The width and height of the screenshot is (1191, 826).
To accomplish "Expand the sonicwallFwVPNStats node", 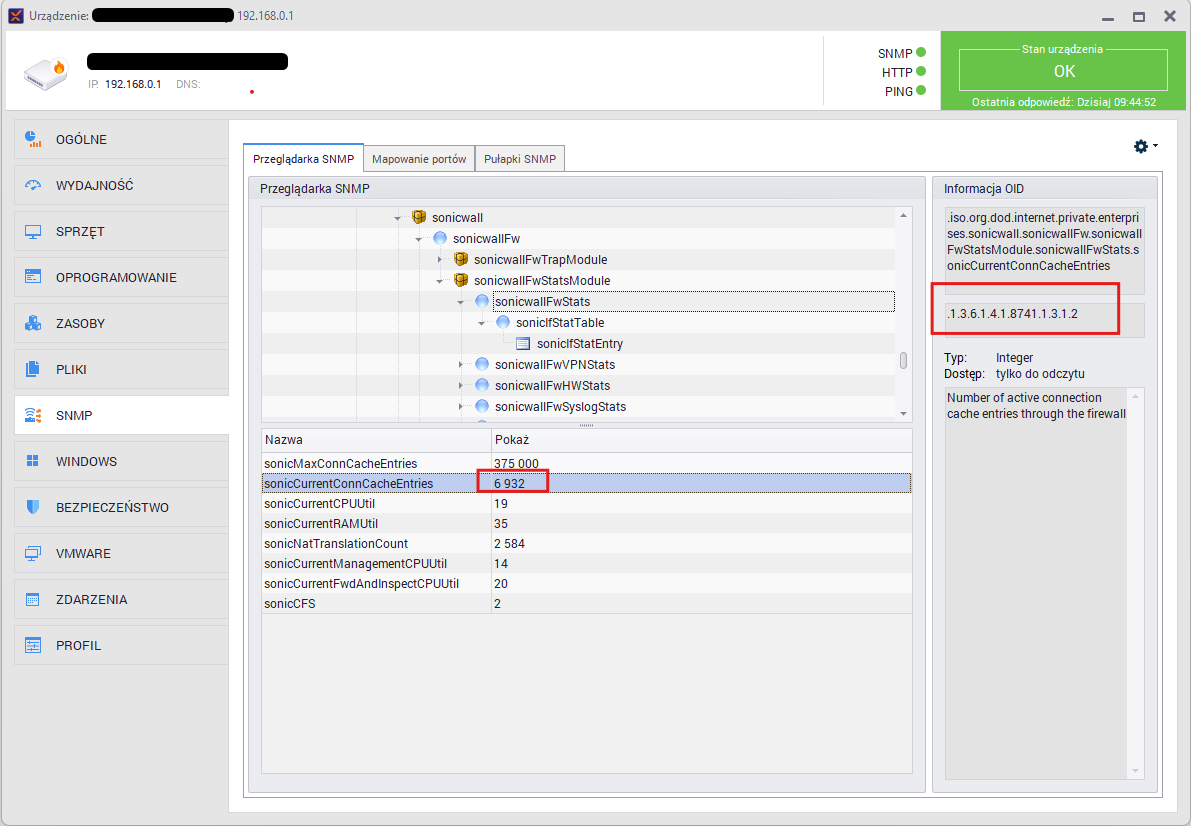I will 460,365.
